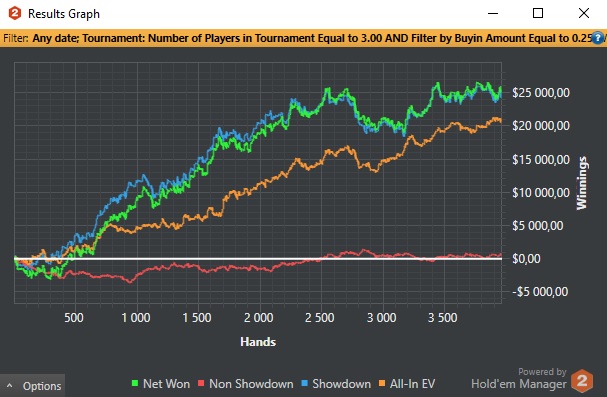Viewport: 607px width, 397px height.
Task: Click the 500 hands axis label
Action: click(x=74, y=318)
